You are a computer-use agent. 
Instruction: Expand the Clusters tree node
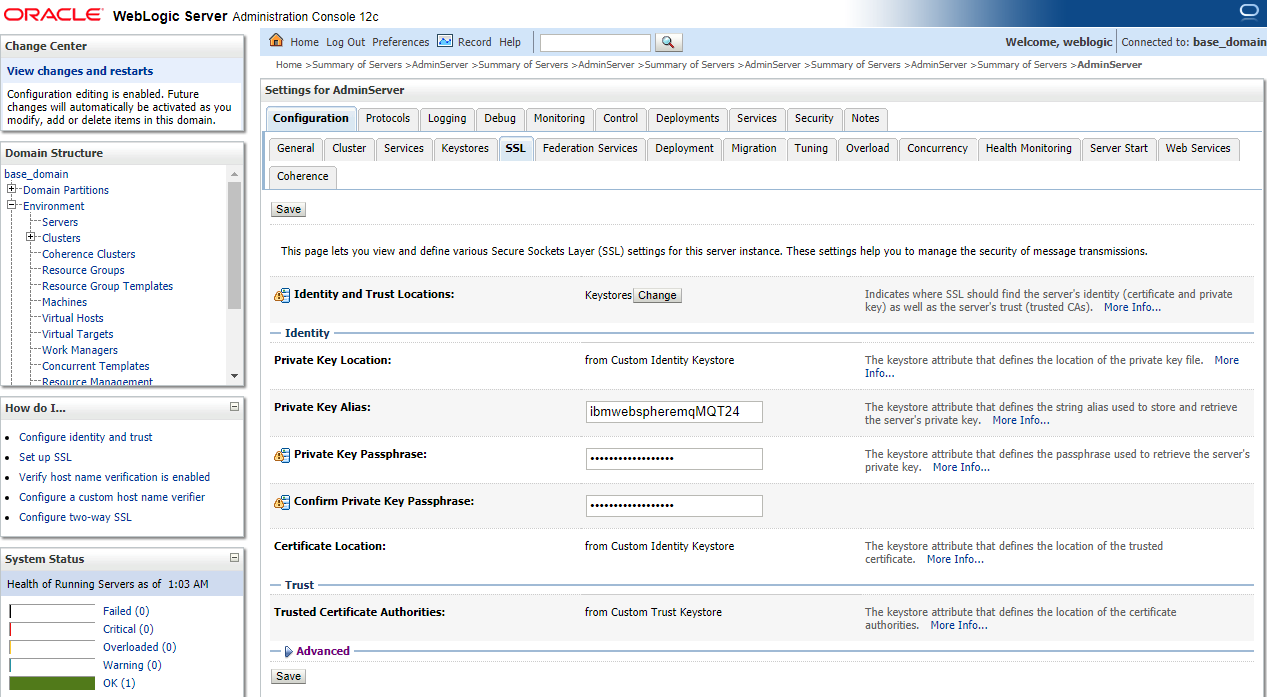tap(31, 237)
